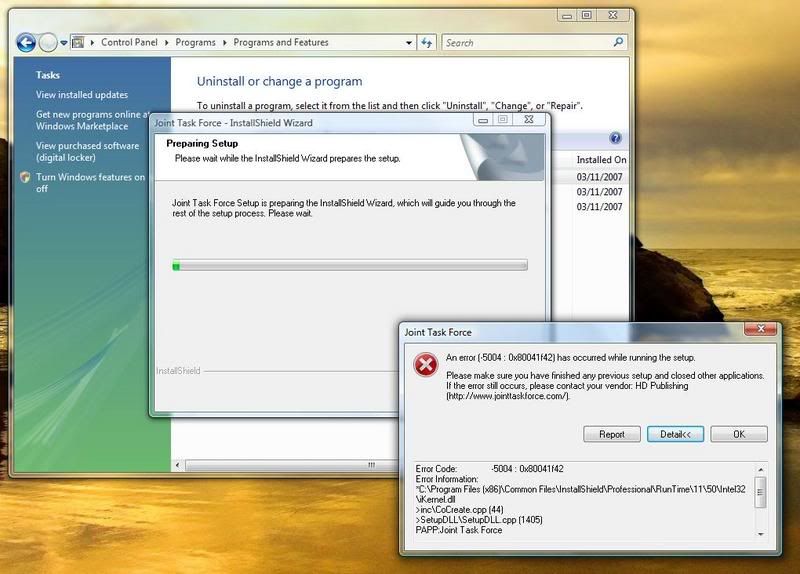Expand arrow after Programs breadcrumb
Screen dimensions: 800x574
click(x=224, y=43)
